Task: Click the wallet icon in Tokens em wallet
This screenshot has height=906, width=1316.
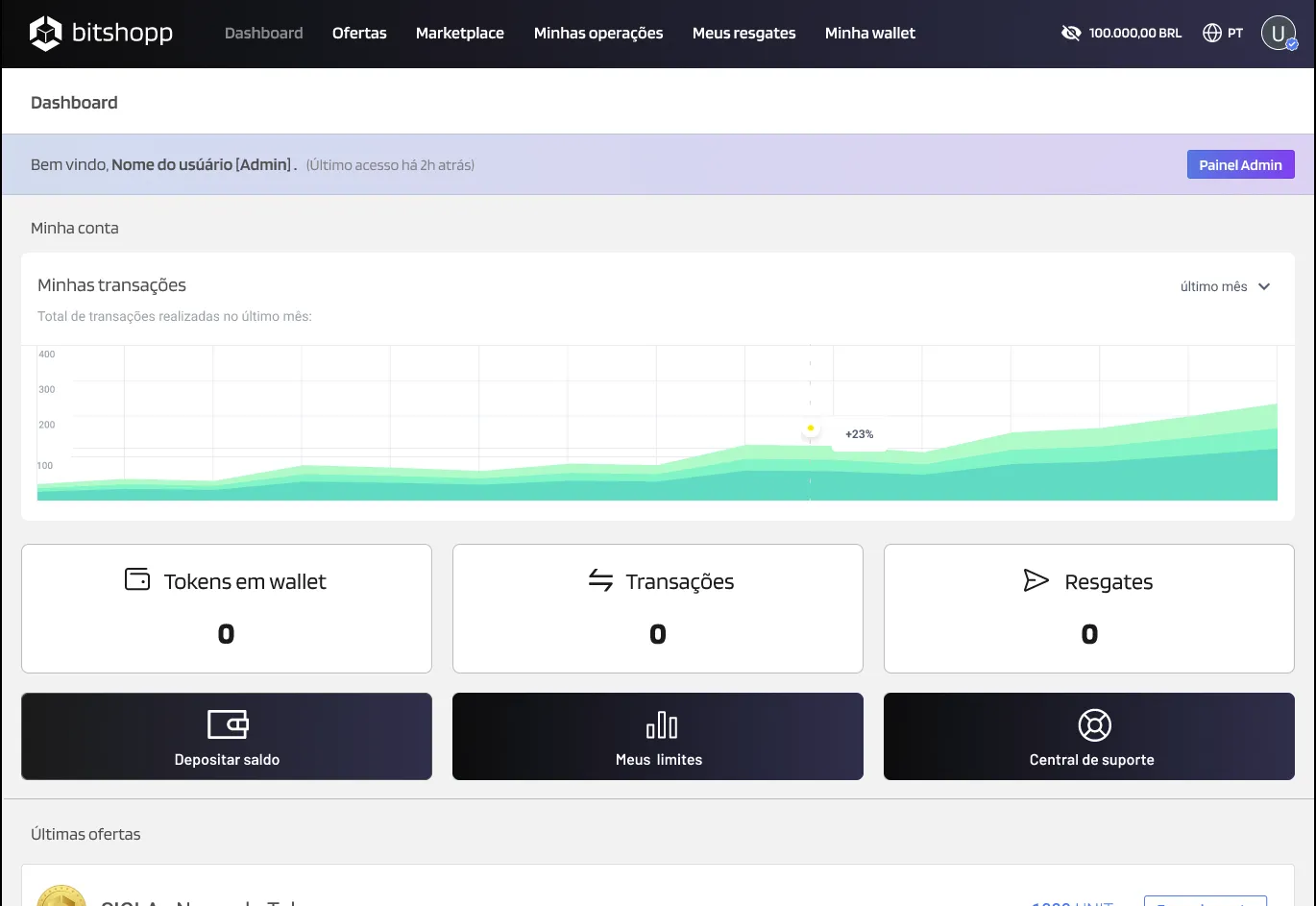Action: coord(137,579)
